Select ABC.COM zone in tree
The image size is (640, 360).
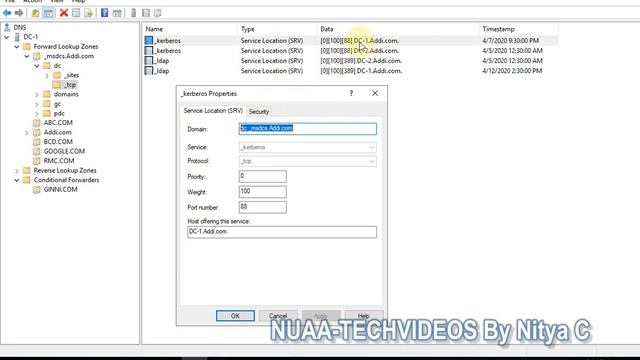tap(58, 122)
